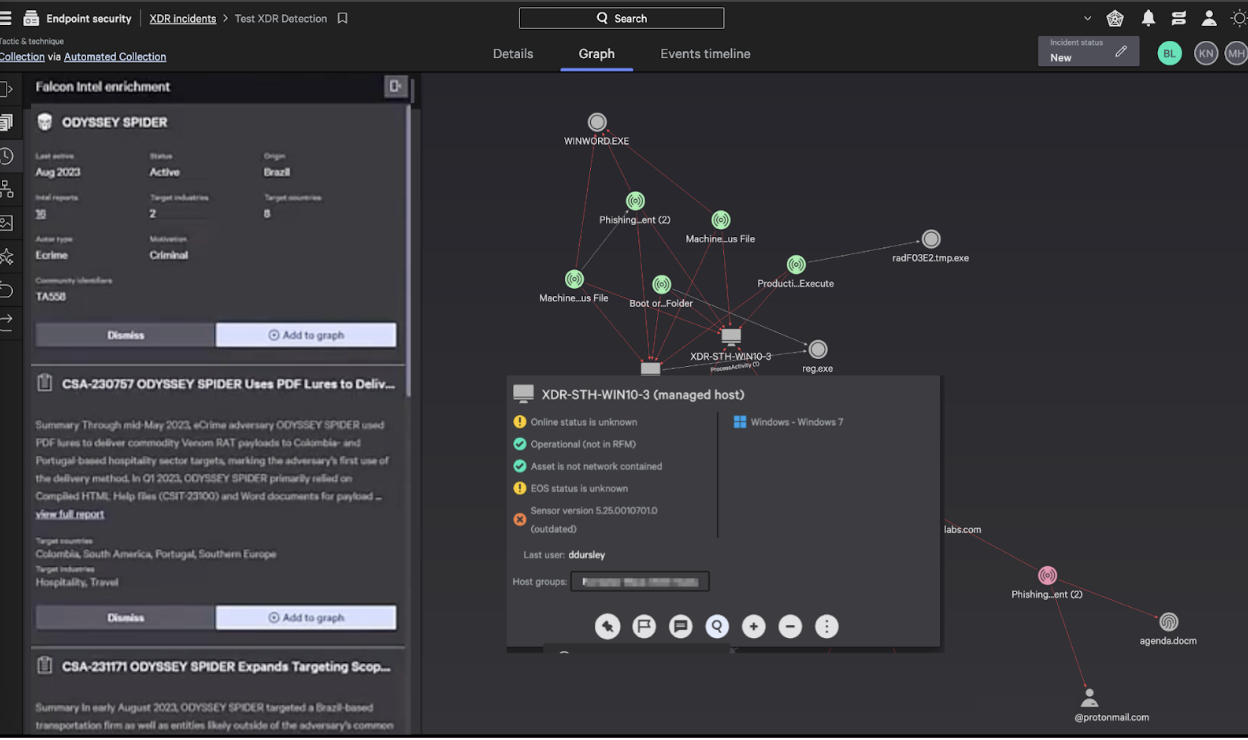The image size is (1248, 740).
Task: Click the MH user avatar
Action: click(1236, 53)
